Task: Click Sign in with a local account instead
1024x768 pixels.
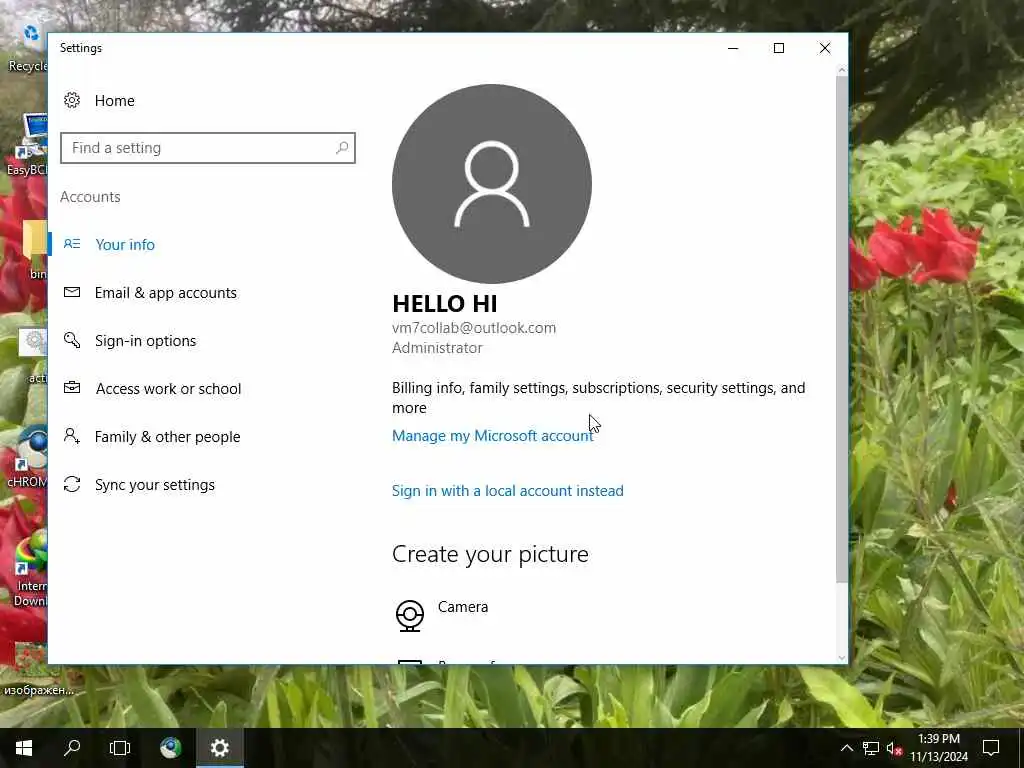Action: [x=507, y=490]
